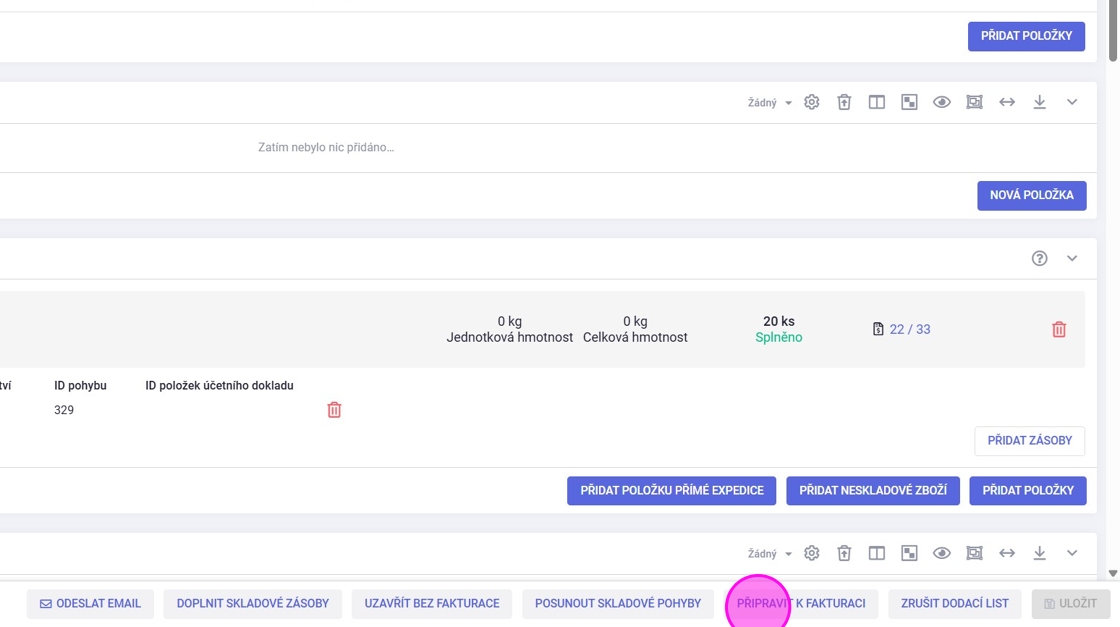1120x627 pixels.
Task: Click PŘIPRAVIT K FAKTURACI button
Action: [x=801, y=603]
